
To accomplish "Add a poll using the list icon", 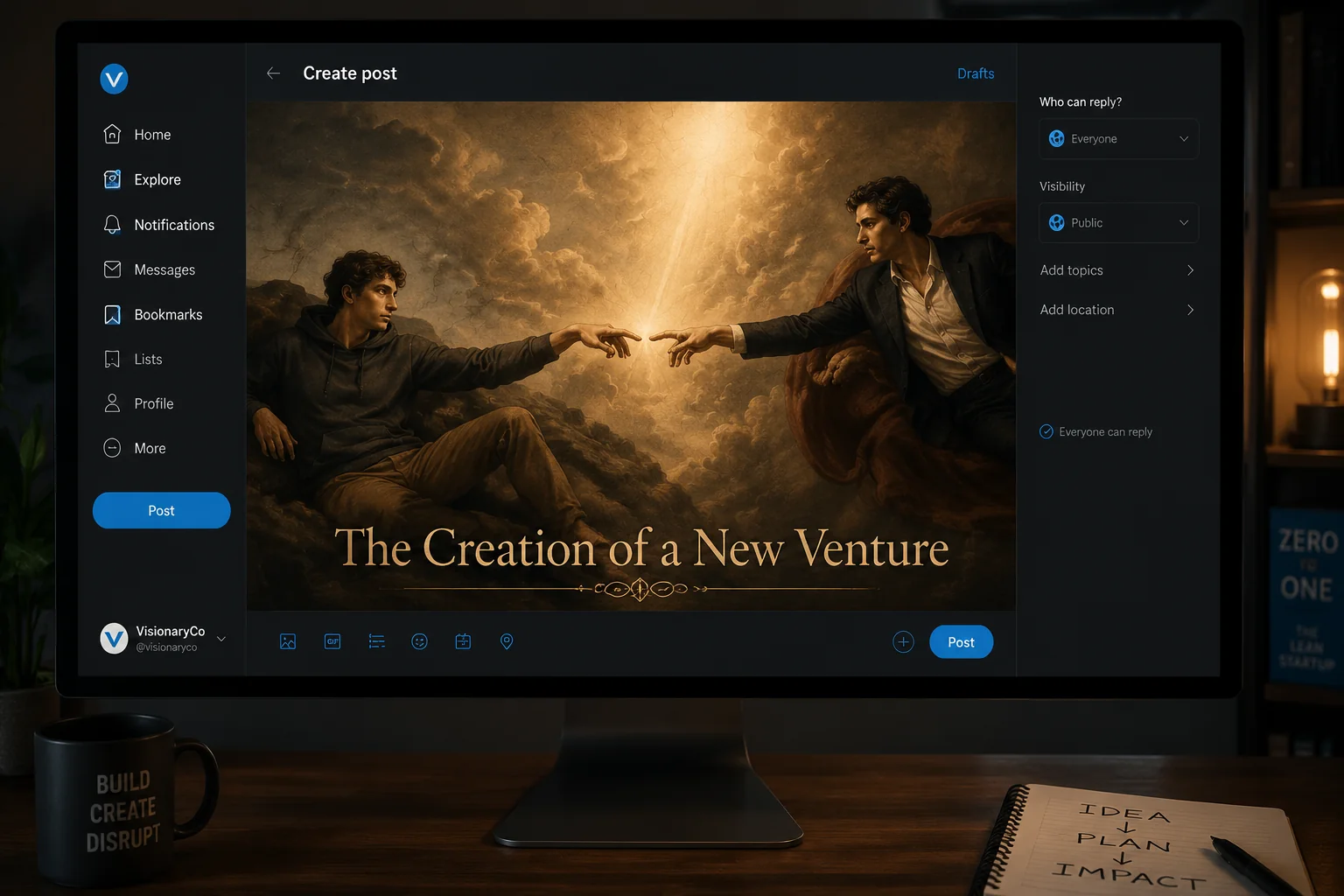I will [x=377, y=641].
